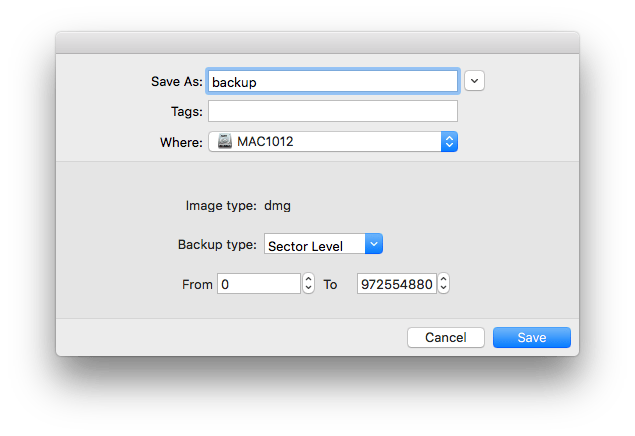Click the Tags input field

[x=333, y=111]
